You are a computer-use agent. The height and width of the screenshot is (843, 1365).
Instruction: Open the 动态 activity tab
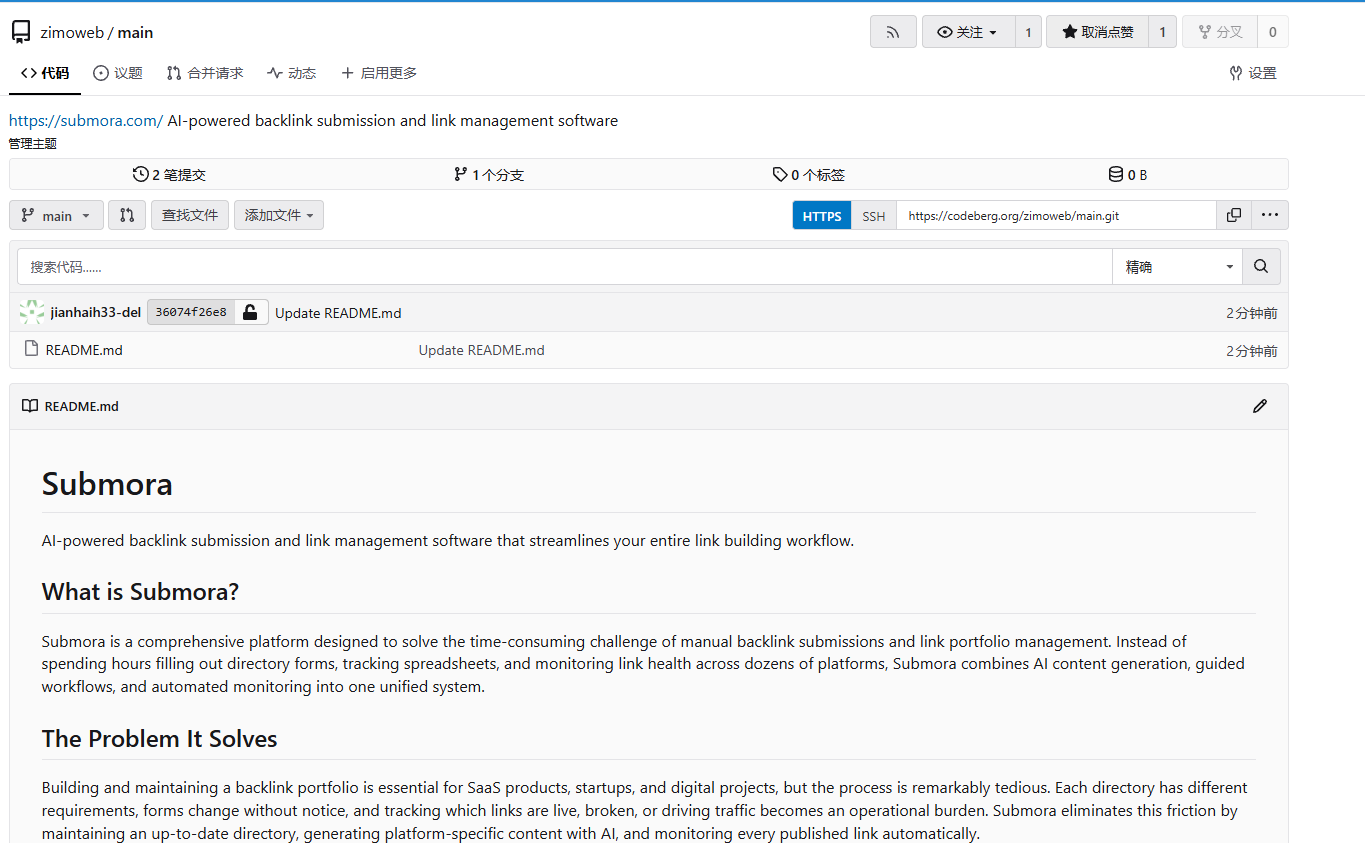click(292, 73)
